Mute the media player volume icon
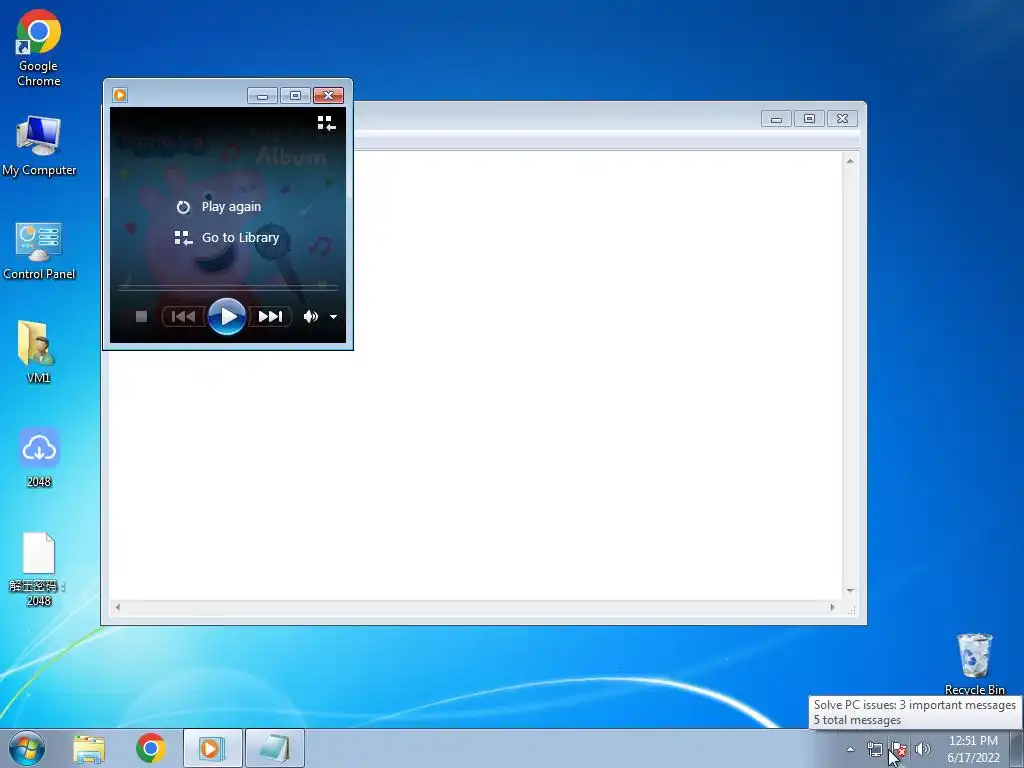The height and width of the screenshot is (768, 1024). 310,317
